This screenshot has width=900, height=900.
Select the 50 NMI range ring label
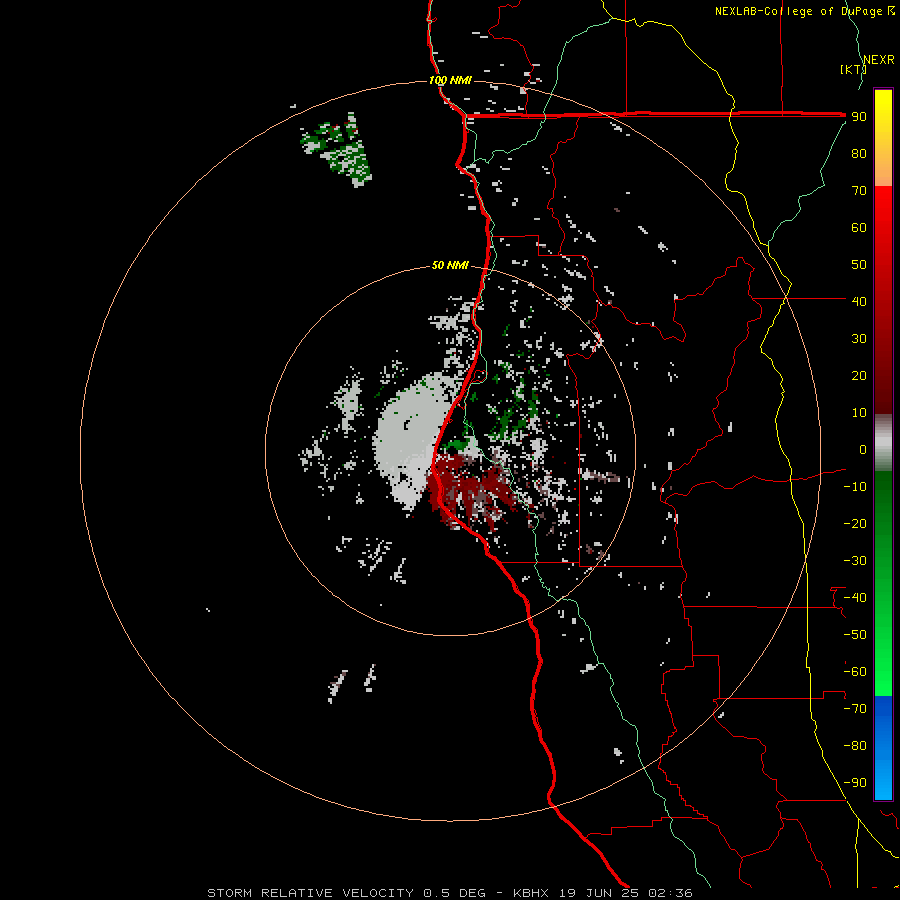click(450, 265)
